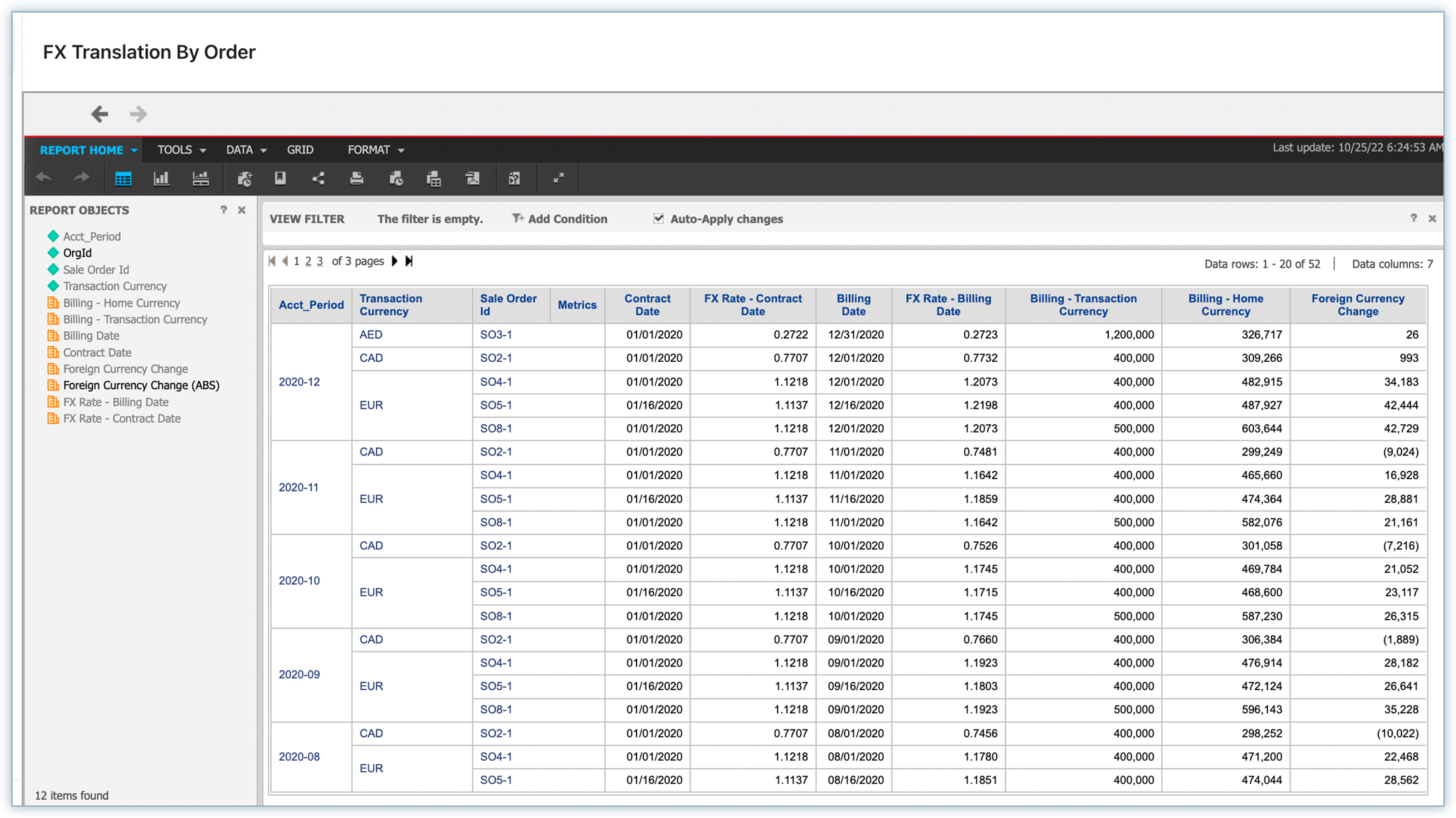Select Foreign Currency Change (ABS) object
The width and height of the screenshot is (1456, 818).
click(141, 386)
